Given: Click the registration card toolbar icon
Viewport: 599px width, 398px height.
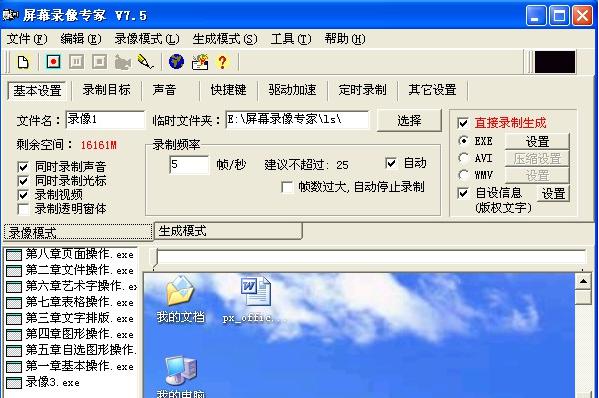Looking at the screenshot, I should [200, 62].
